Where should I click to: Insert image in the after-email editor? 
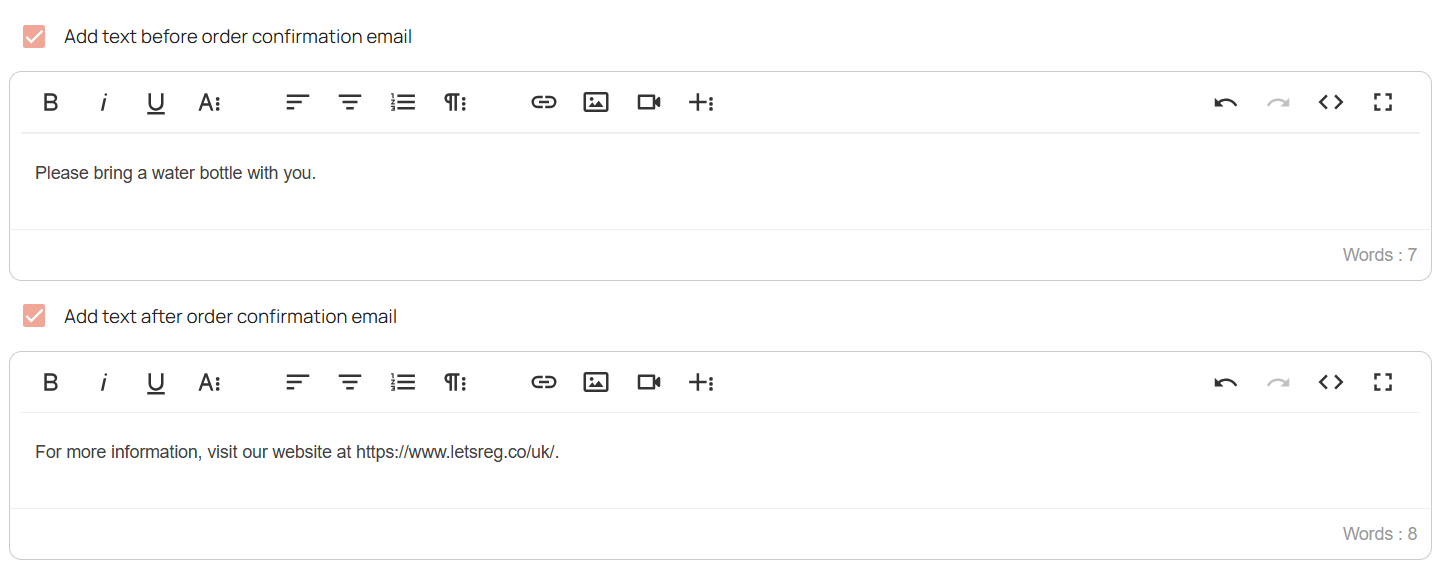click(596, 382)
